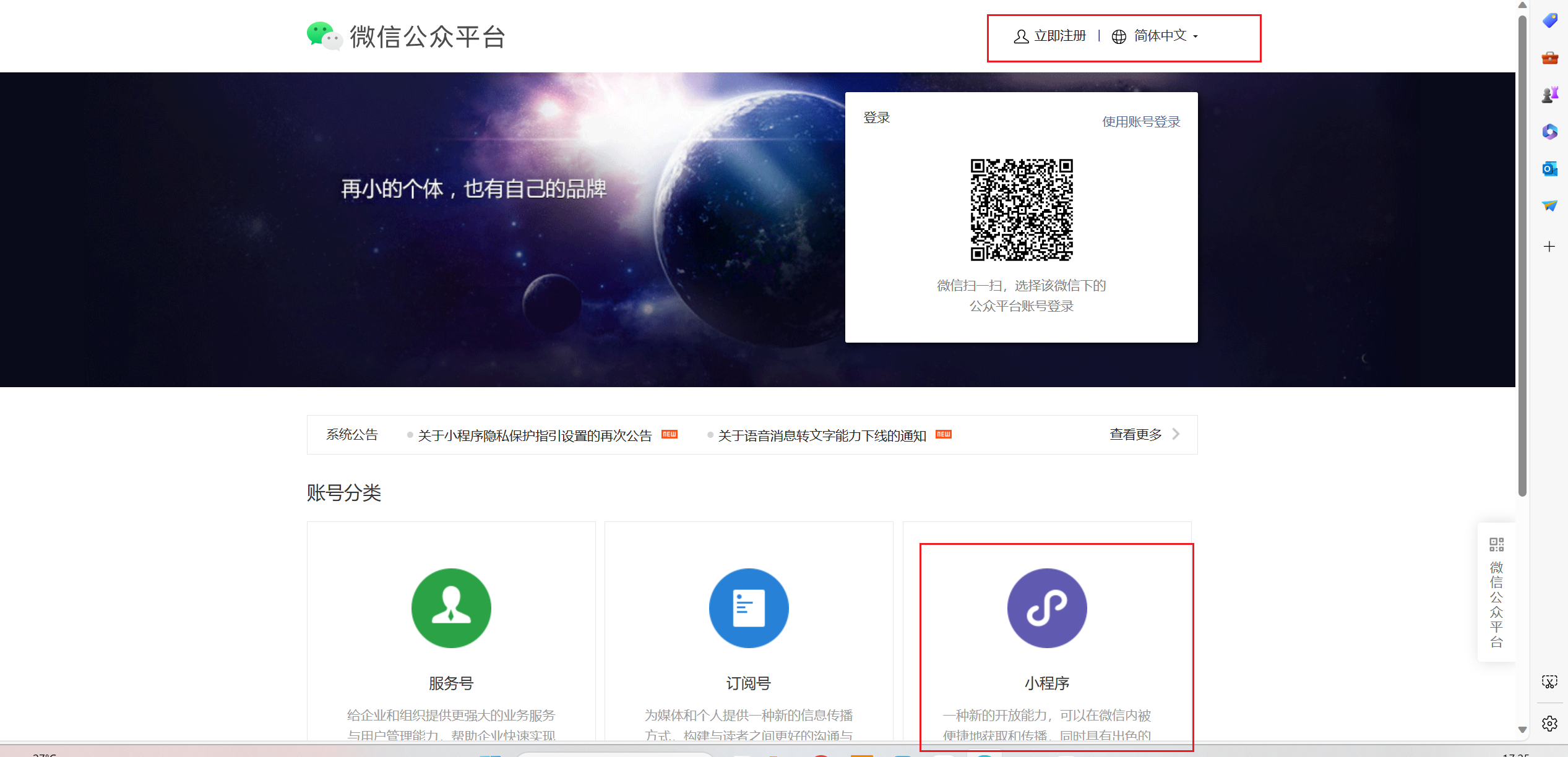Screen dimensions: 1568x757
Task: Click floating 微信公众平台 QR widget
Action: click(1496, 592)
